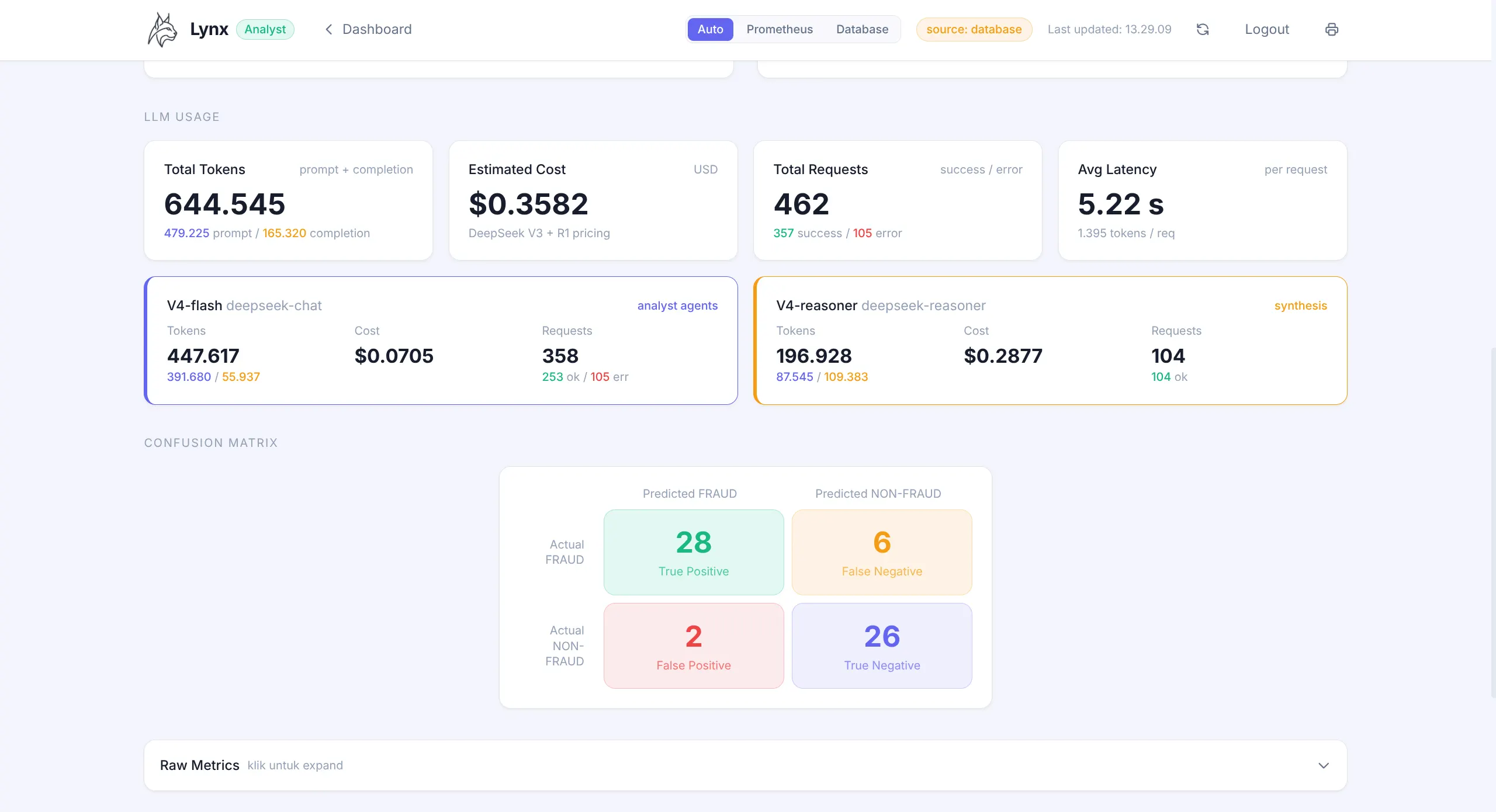The image size is (1496, 812).
Task: Click the Raw Metrics chevron arrow
Action: pyautogui.click(x=1324, y=765)
